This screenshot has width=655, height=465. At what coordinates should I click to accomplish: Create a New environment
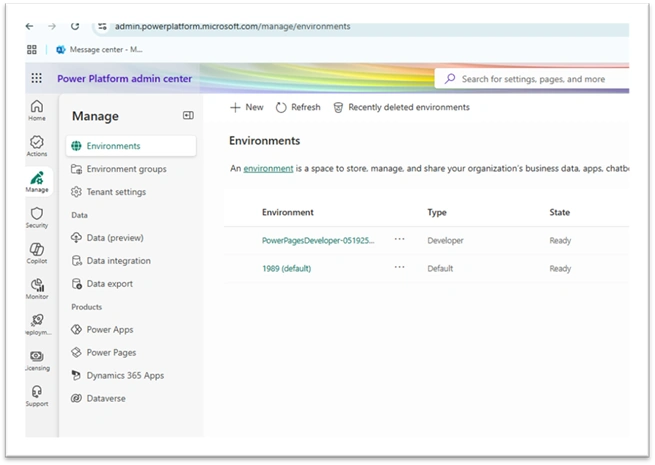(247, 107)
